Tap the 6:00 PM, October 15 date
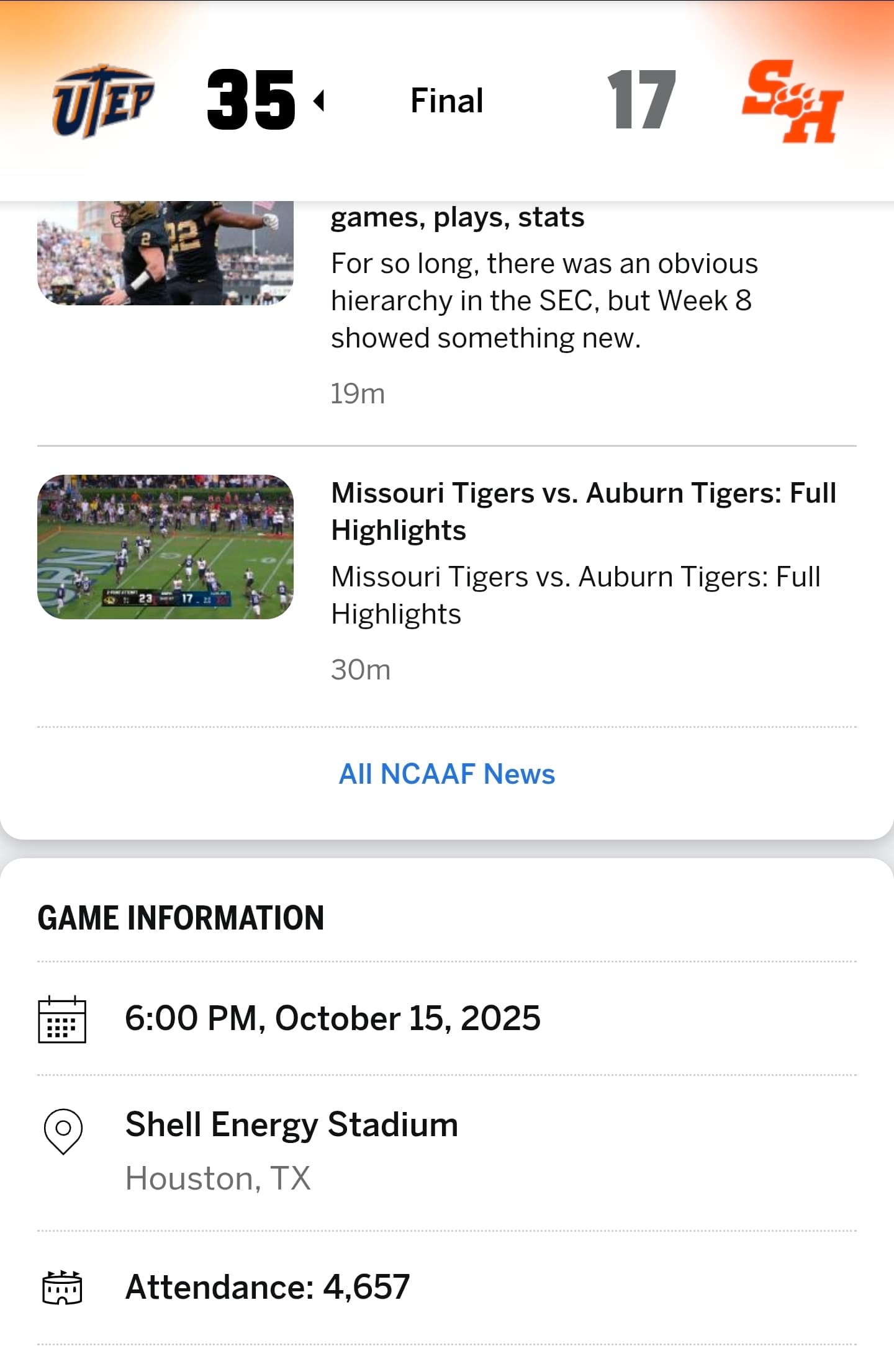This screenshot has width=894, height=1372. point(332,1018)
